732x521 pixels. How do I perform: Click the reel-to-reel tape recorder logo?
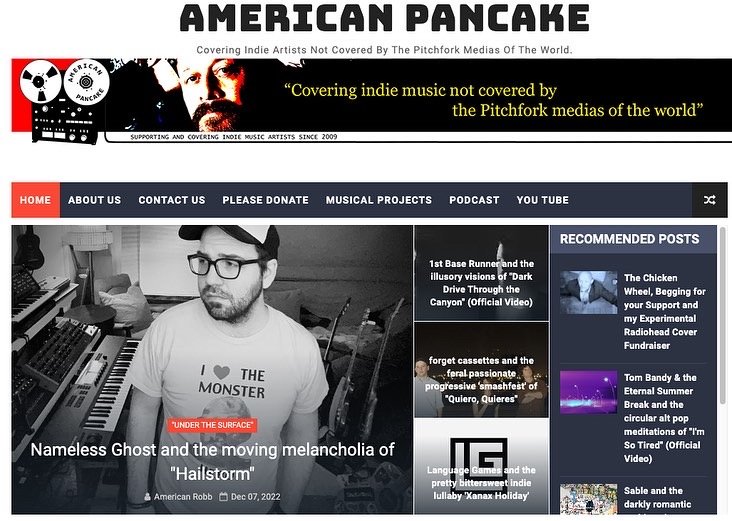coord(64,101)
